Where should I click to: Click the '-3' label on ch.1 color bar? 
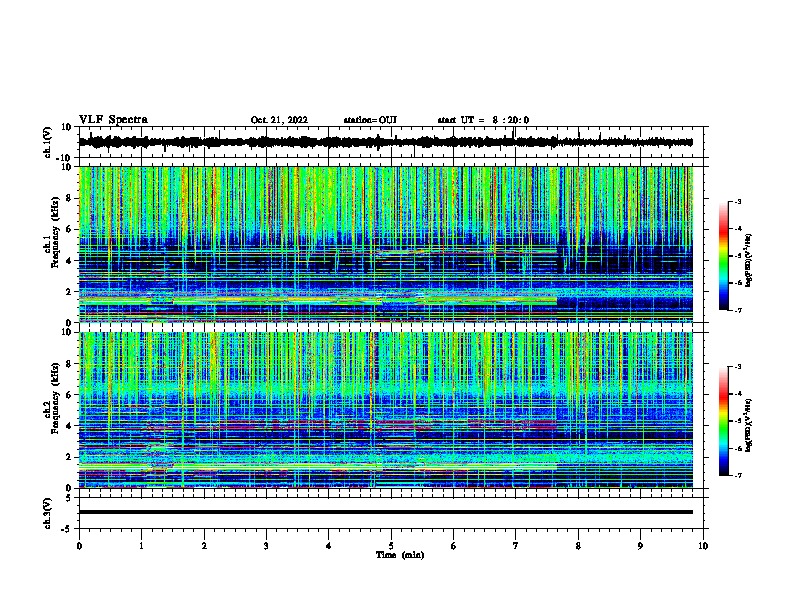point(737,201)
